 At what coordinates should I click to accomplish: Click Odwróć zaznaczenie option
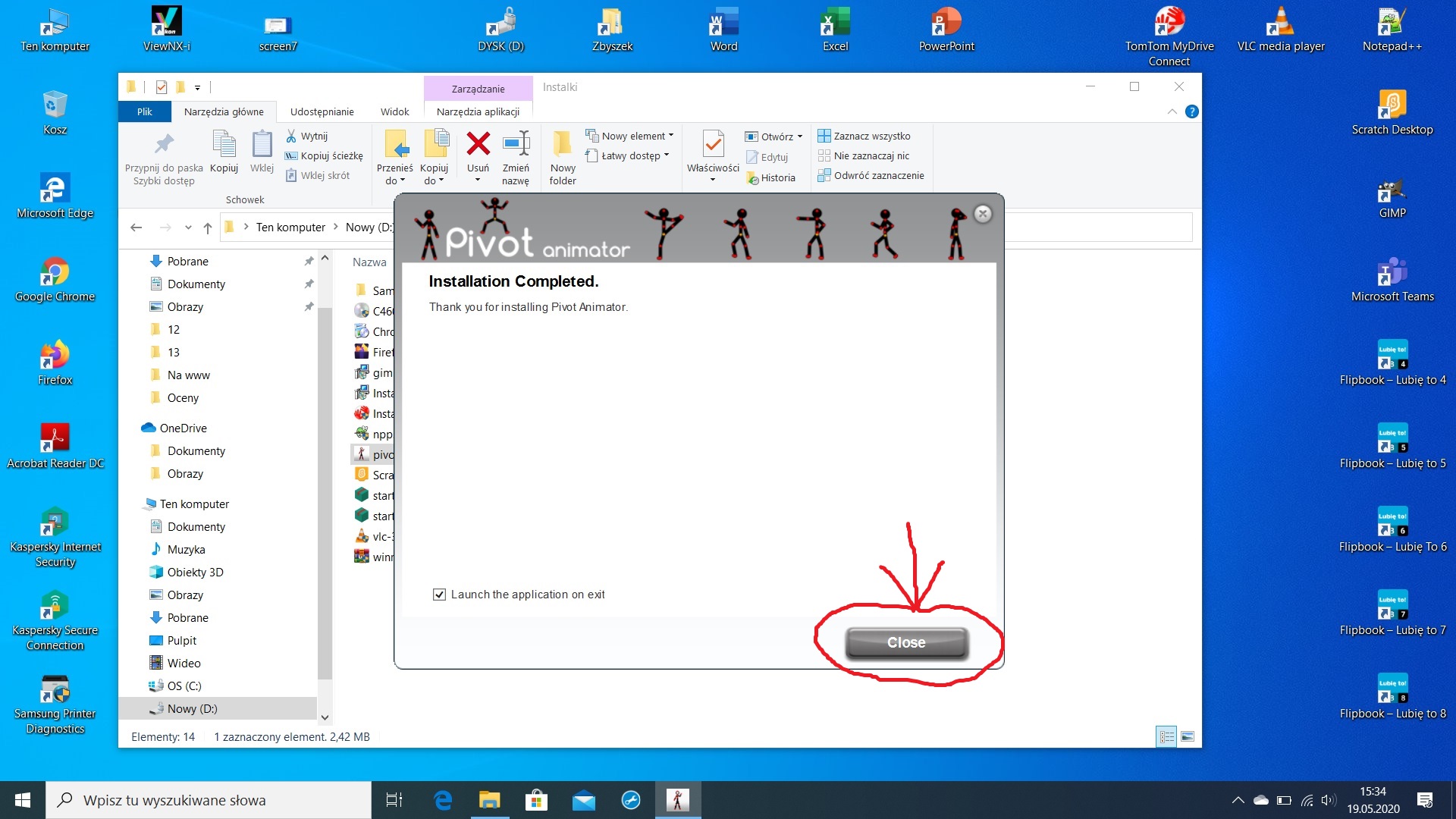(871, 175)
